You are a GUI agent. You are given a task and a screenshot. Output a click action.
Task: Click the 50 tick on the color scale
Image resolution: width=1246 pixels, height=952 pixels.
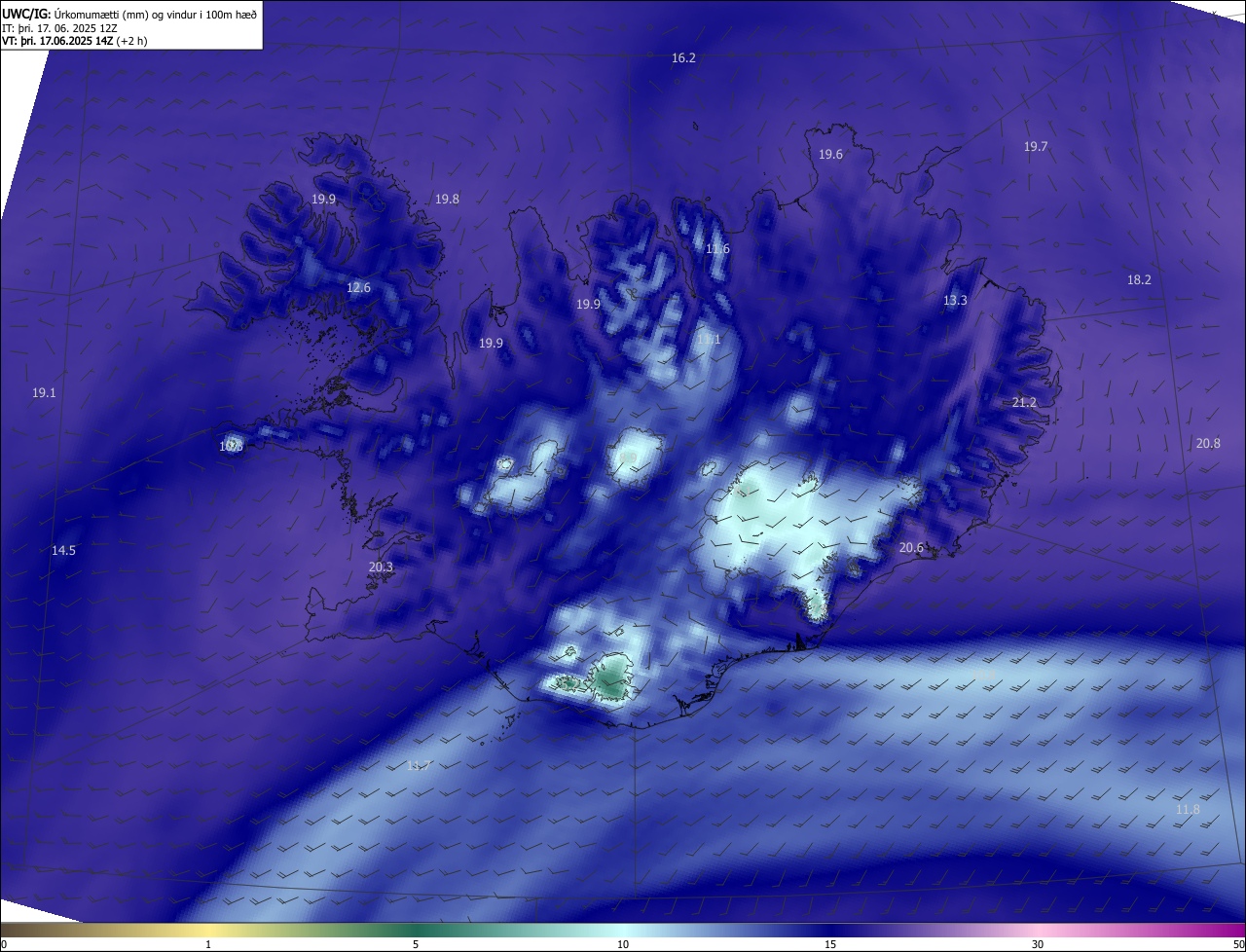[x=1238, y=944]
